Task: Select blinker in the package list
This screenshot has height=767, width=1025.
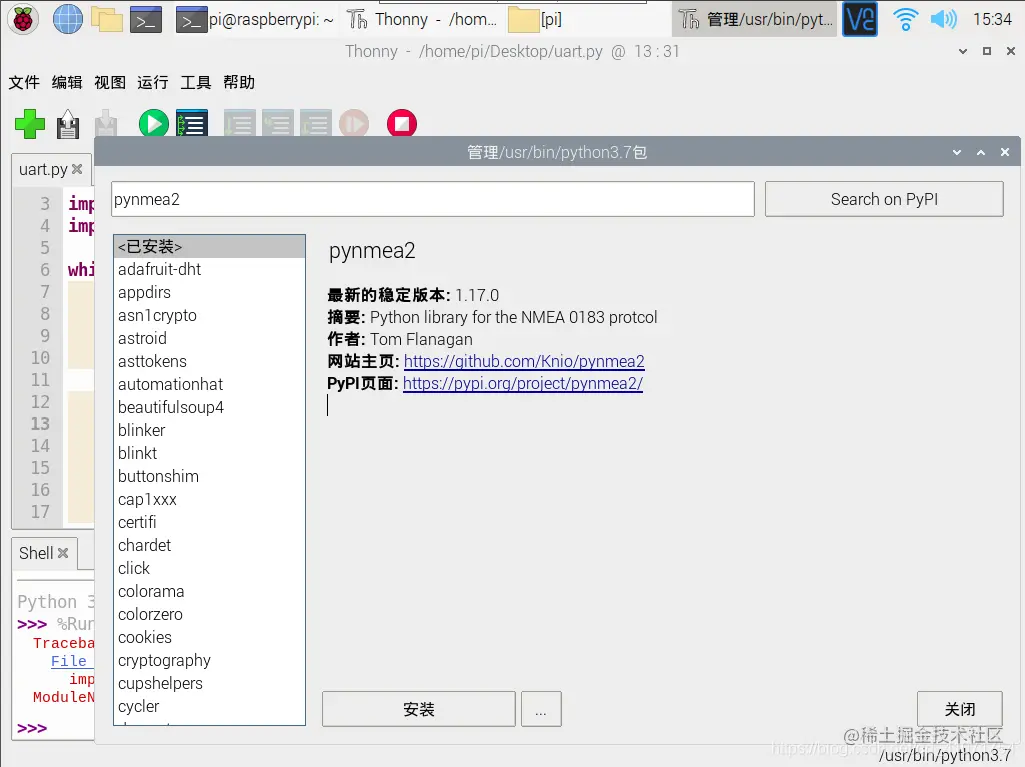Action: coord(209,430)
